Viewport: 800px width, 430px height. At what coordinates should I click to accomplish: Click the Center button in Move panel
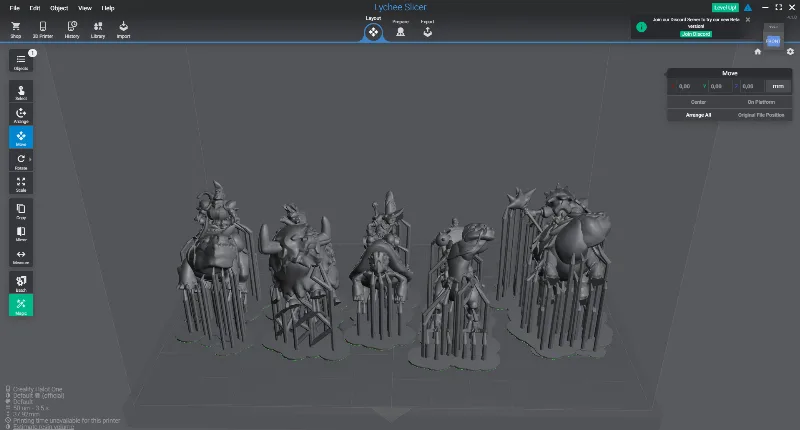click(698, 102)
